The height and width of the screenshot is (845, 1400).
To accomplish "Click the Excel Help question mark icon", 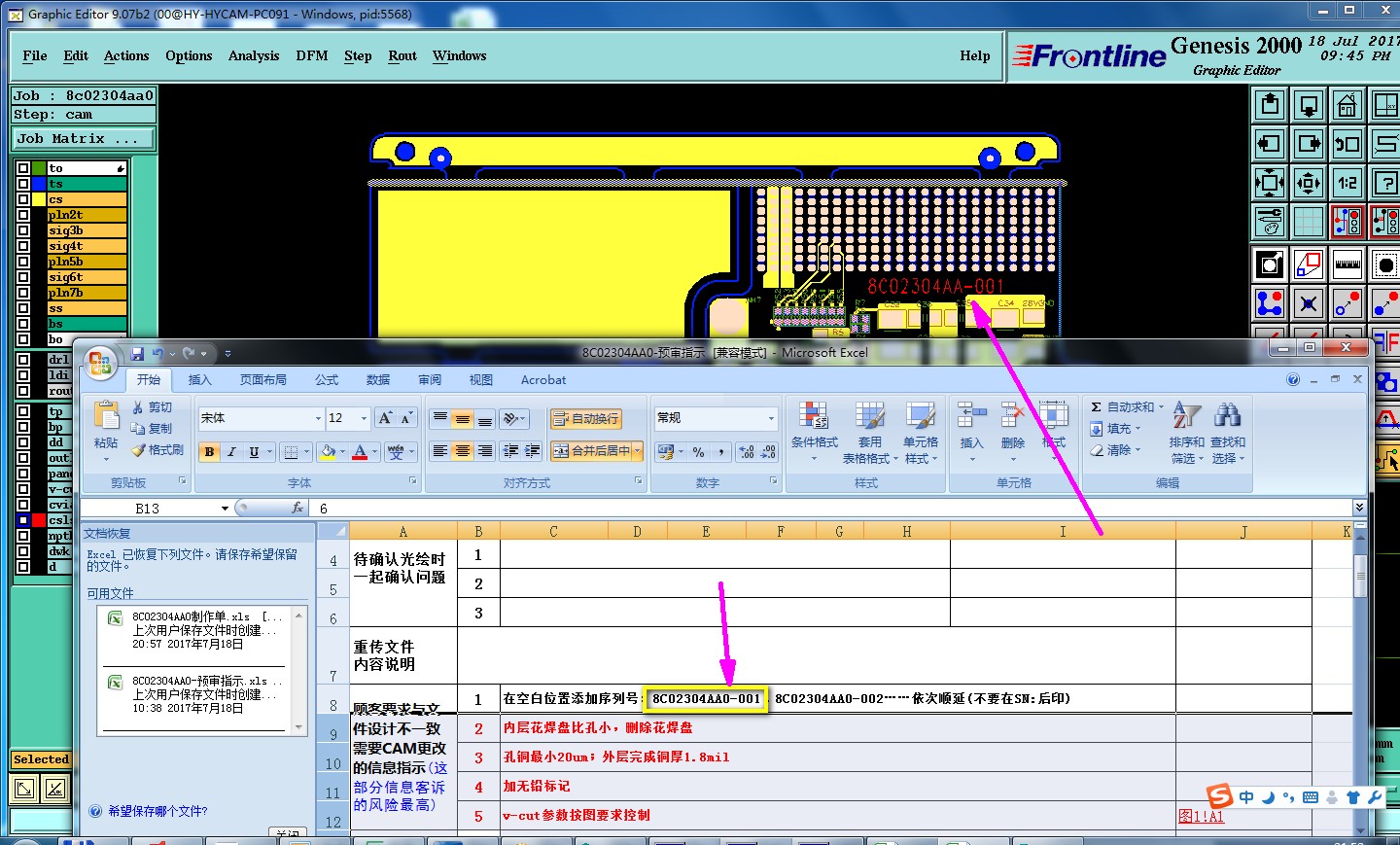I will (x=1293, y=379).
